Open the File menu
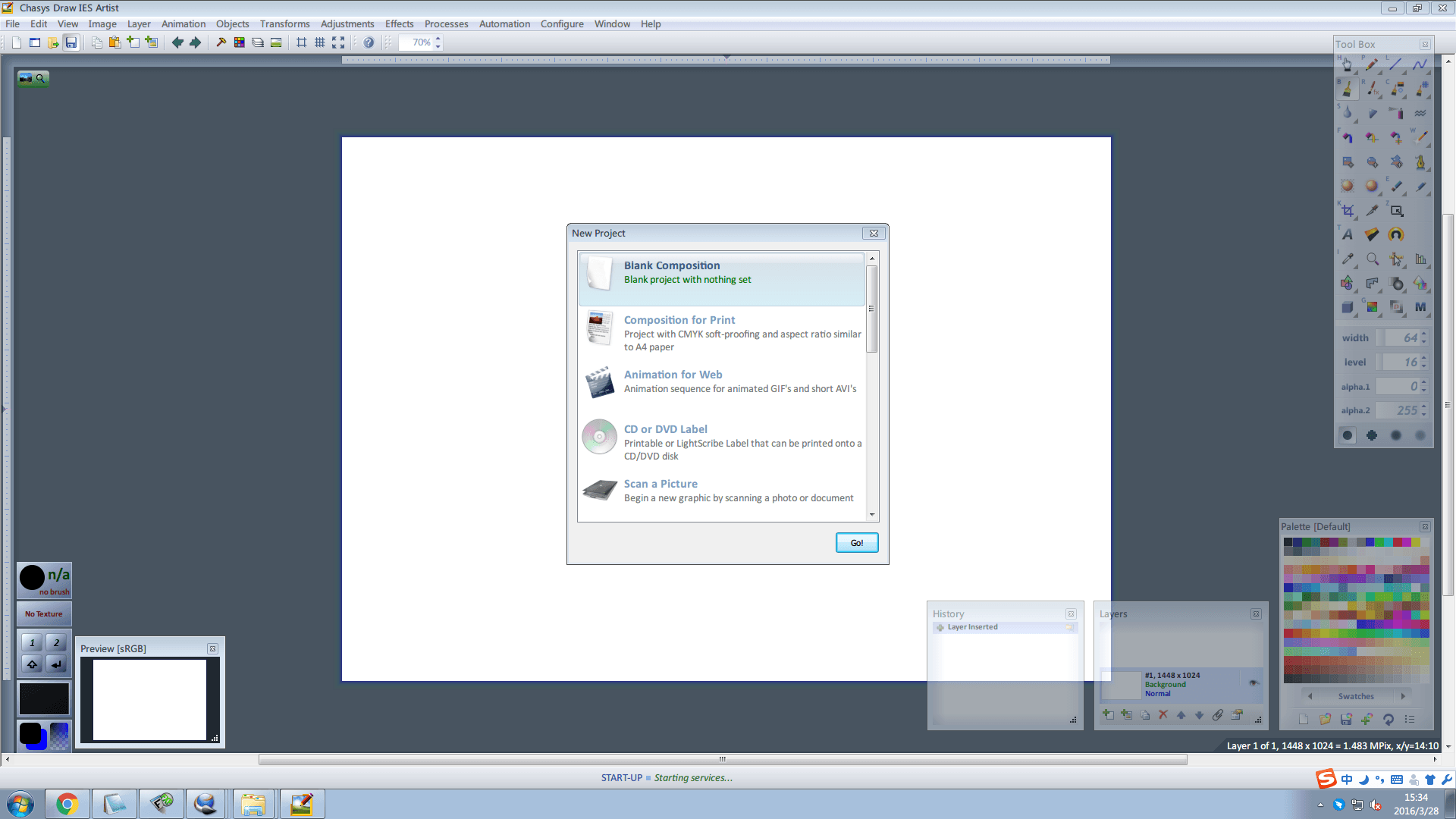The image size is (1456, 819). (13, 24)
